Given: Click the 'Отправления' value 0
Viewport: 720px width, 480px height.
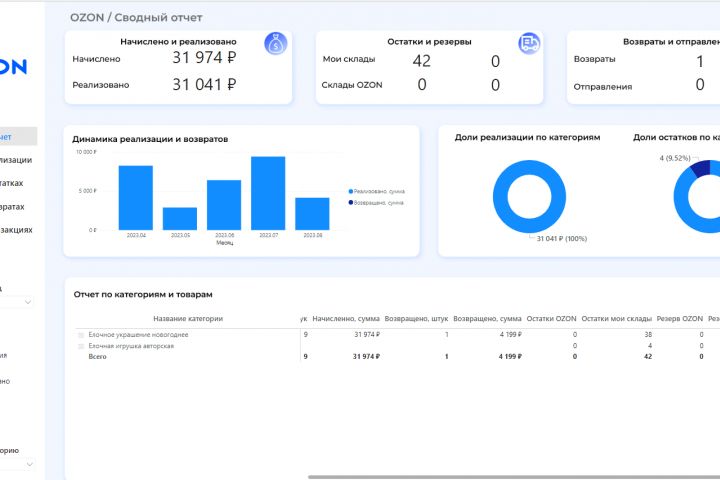Looking at the screenshot, I should point(700,84).
